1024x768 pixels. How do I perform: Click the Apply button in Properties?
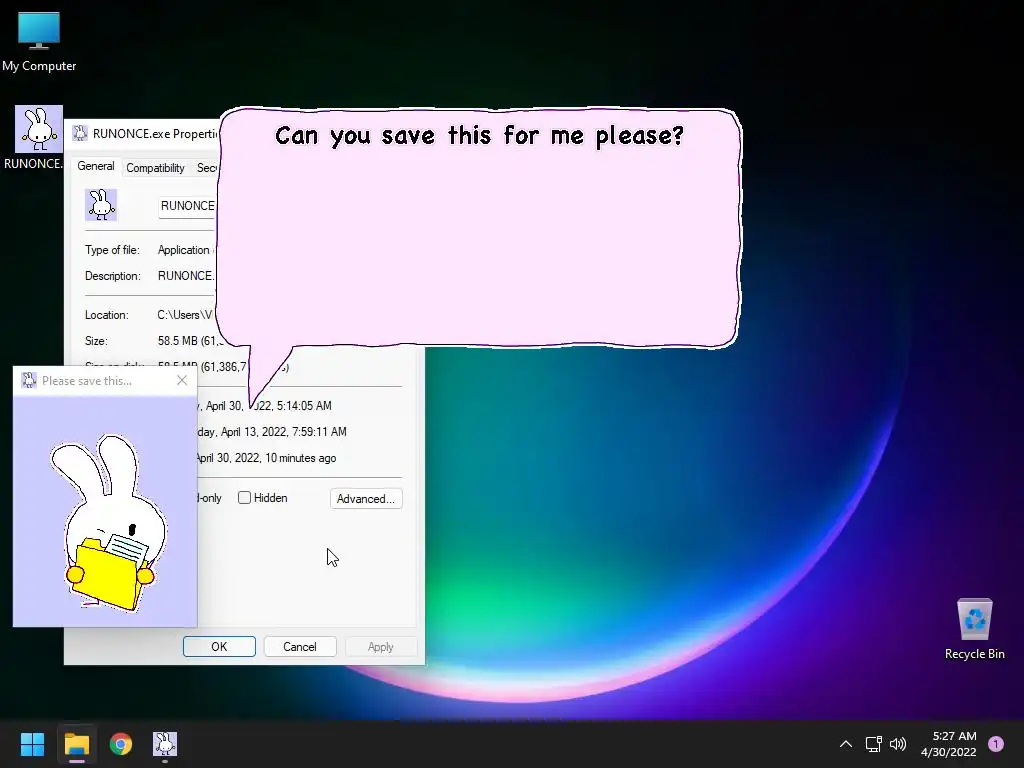[x=381, y=647]
